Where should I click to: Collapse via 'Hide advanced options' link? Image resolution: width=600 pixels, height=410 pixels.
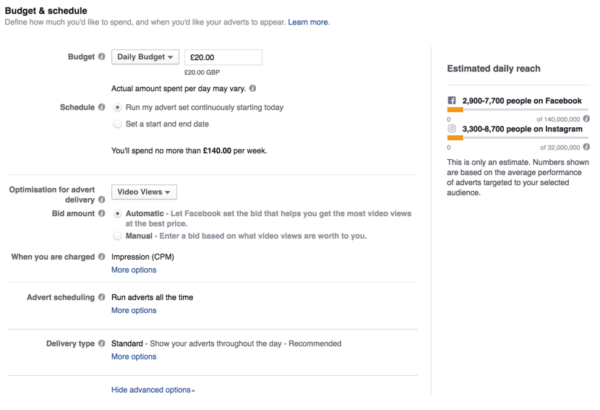click(153, 390)
